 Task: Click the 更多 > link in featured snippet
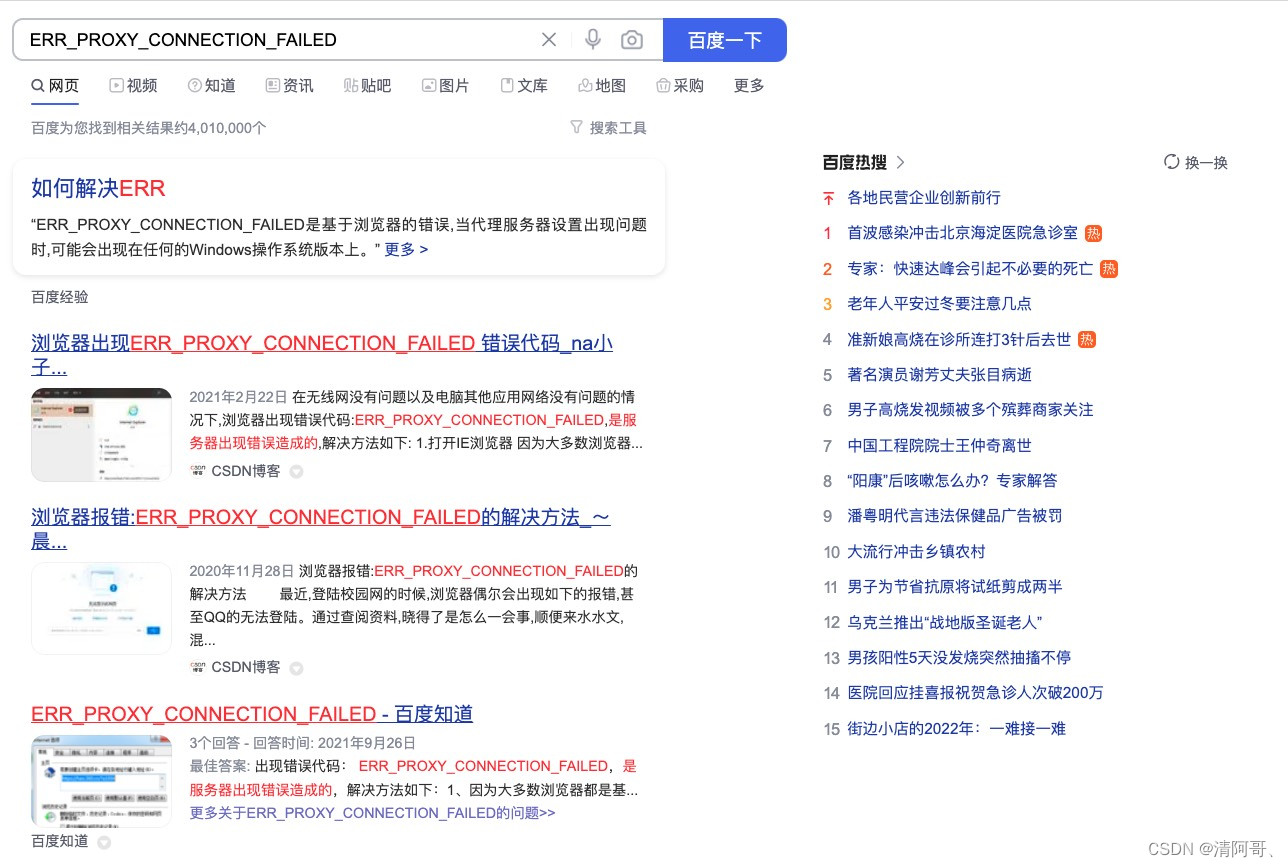point(406,249)
